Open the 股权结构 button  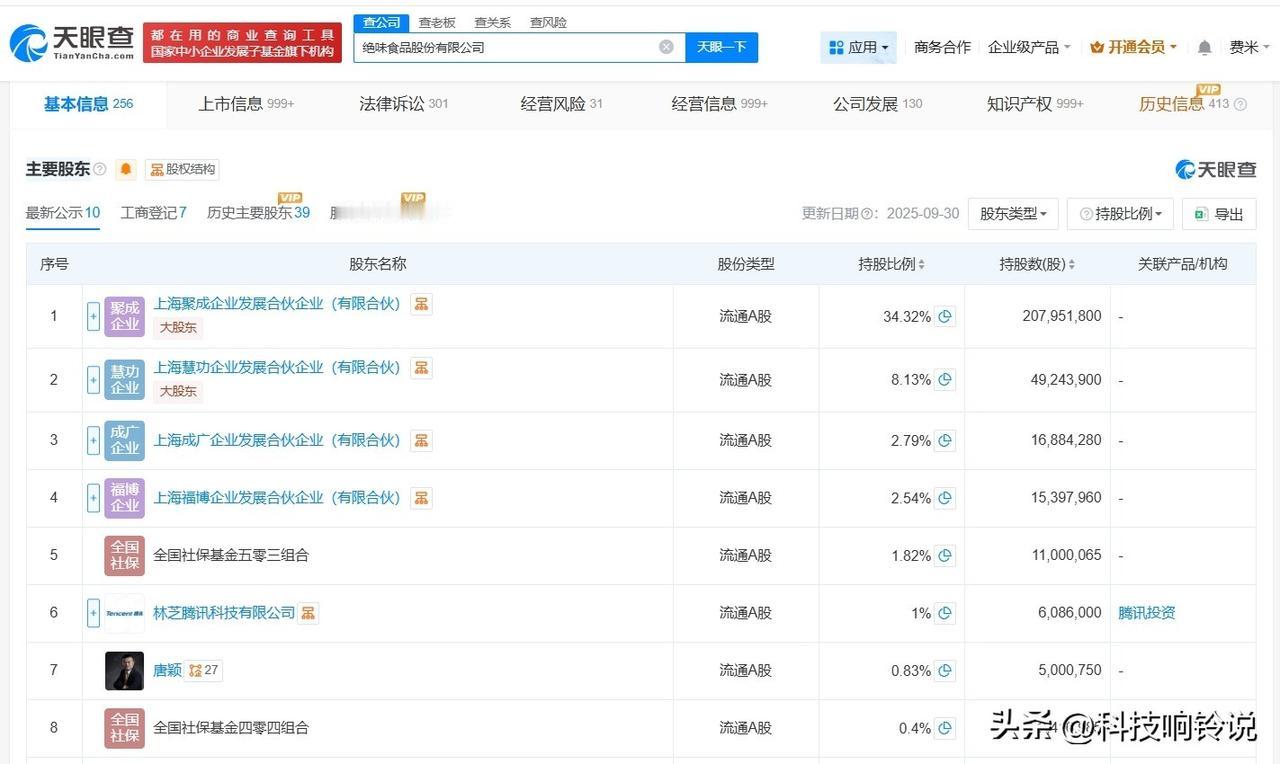coord(182,169)
